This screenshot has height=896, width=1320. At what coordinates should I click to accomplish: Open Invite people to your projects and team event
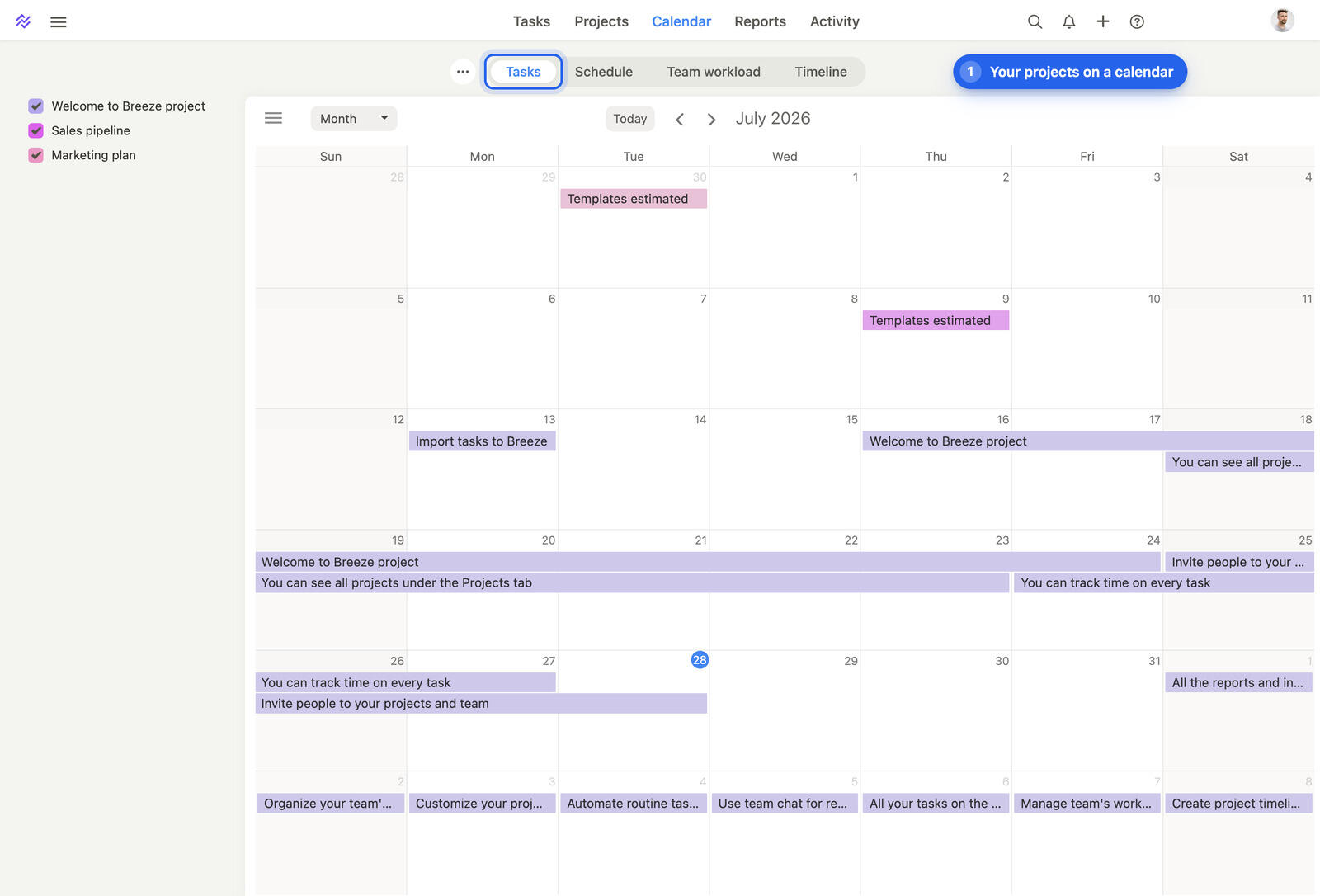click(481, 703)
